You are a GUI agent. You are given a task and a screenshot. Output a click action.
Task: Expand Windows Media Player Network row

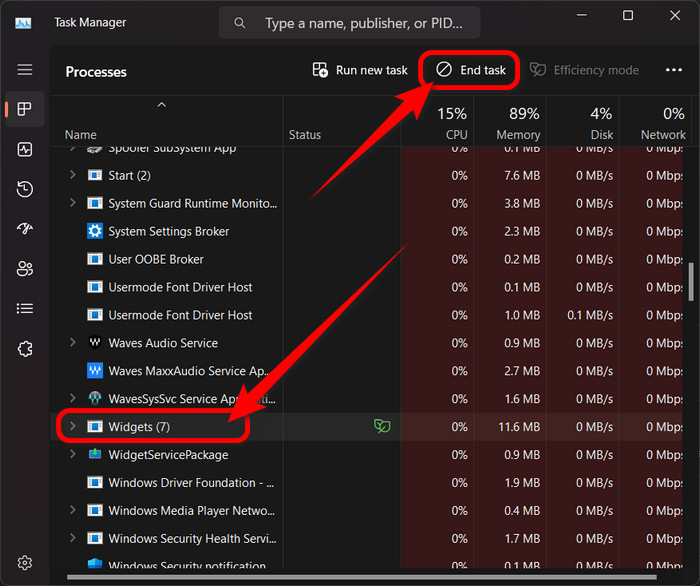click(x=72, y=510)
